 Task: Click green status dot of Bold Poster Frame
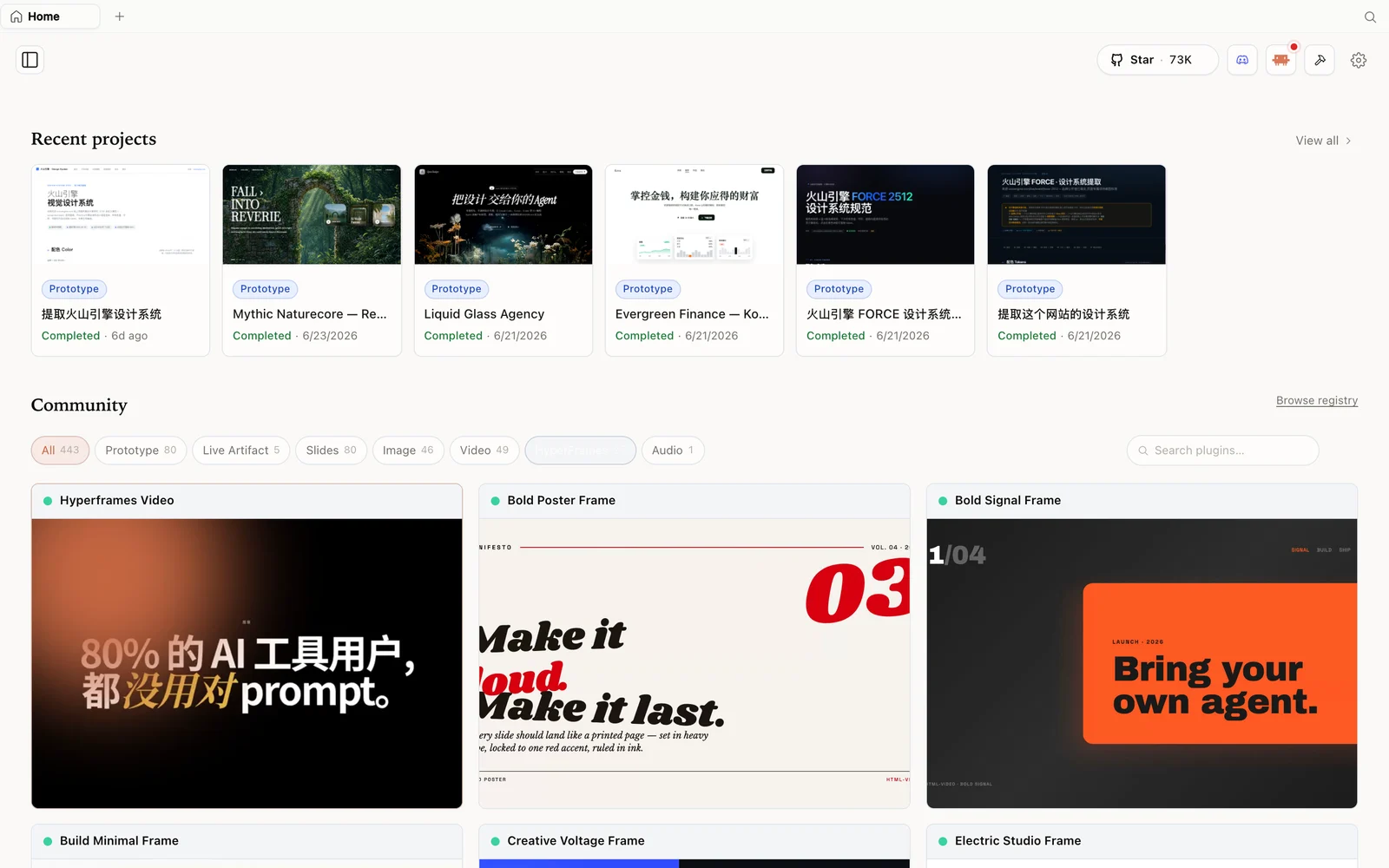point(495,501)
